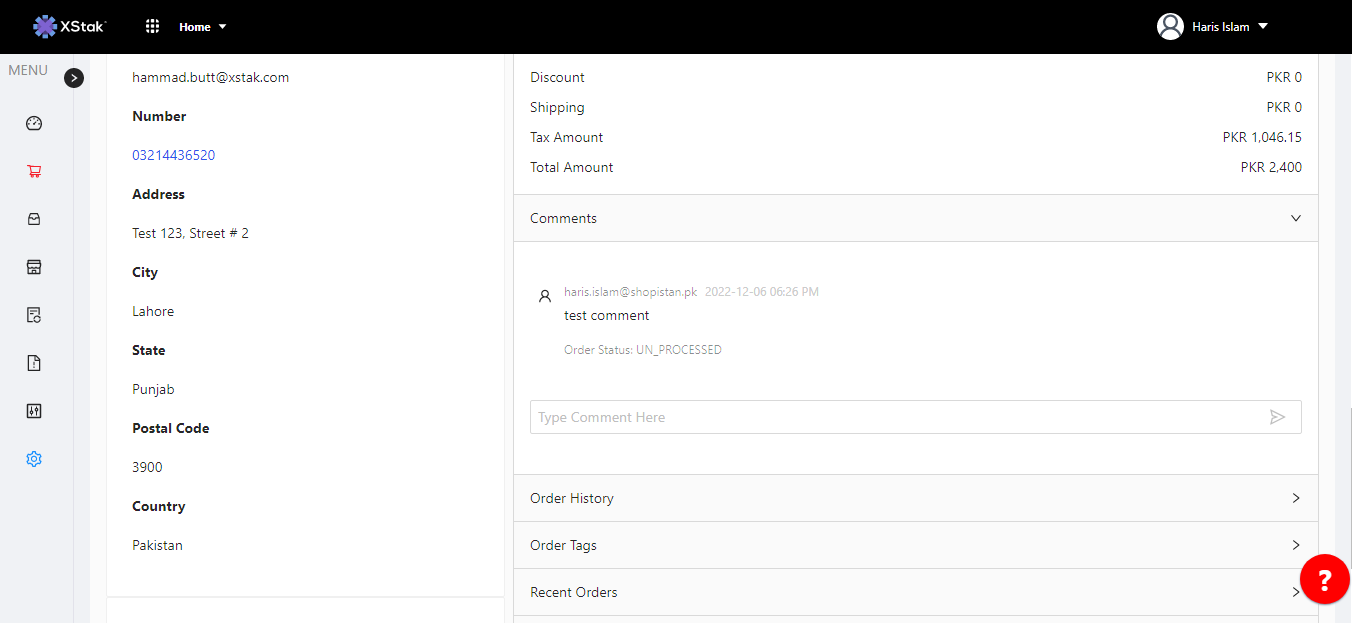Screen dimensions: 1352x623
Task: Click the storefront icon in sidebar
Action: pos(34,267)
